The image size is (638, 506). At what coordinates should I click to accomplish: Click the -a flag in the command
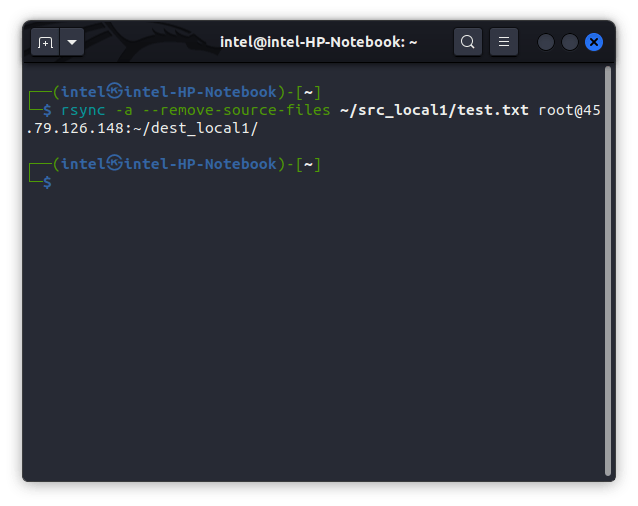125,110
